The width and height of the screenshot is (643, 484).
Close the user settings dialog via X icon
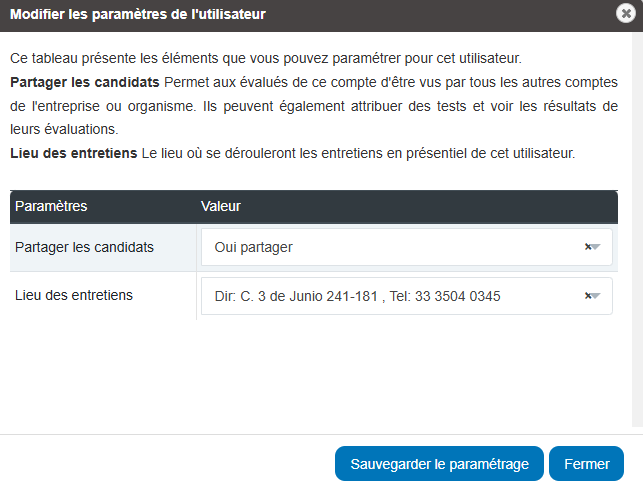pyautogui.click(x=626, y=14)
